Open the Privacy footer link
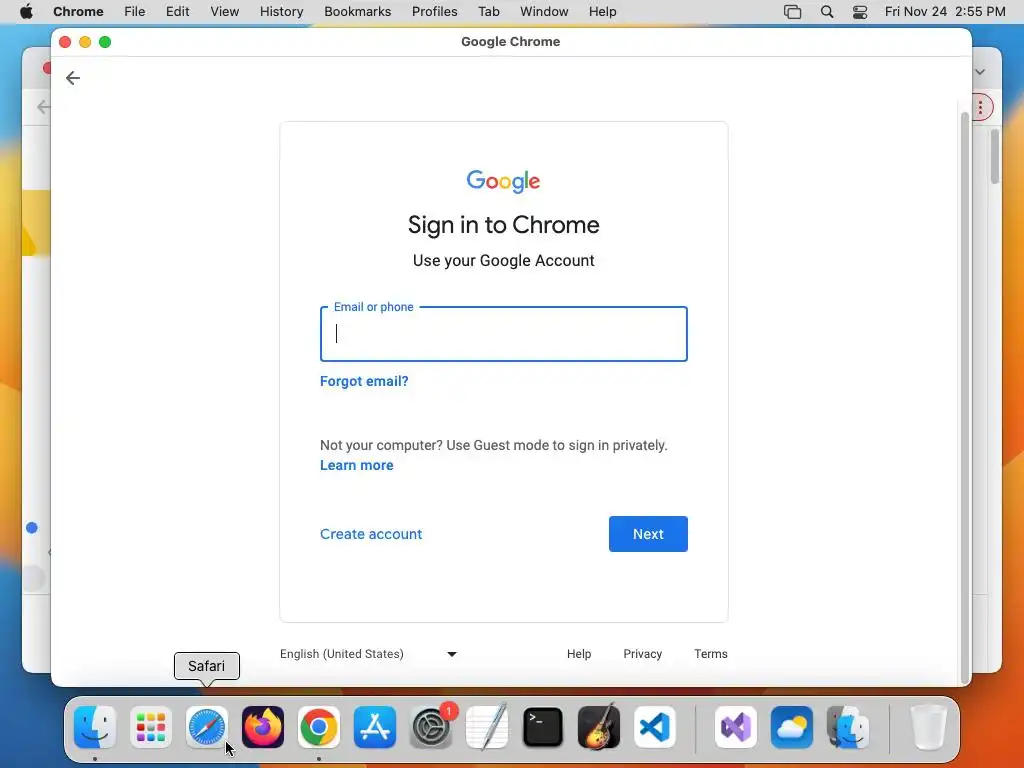 (x=643, y=654)
